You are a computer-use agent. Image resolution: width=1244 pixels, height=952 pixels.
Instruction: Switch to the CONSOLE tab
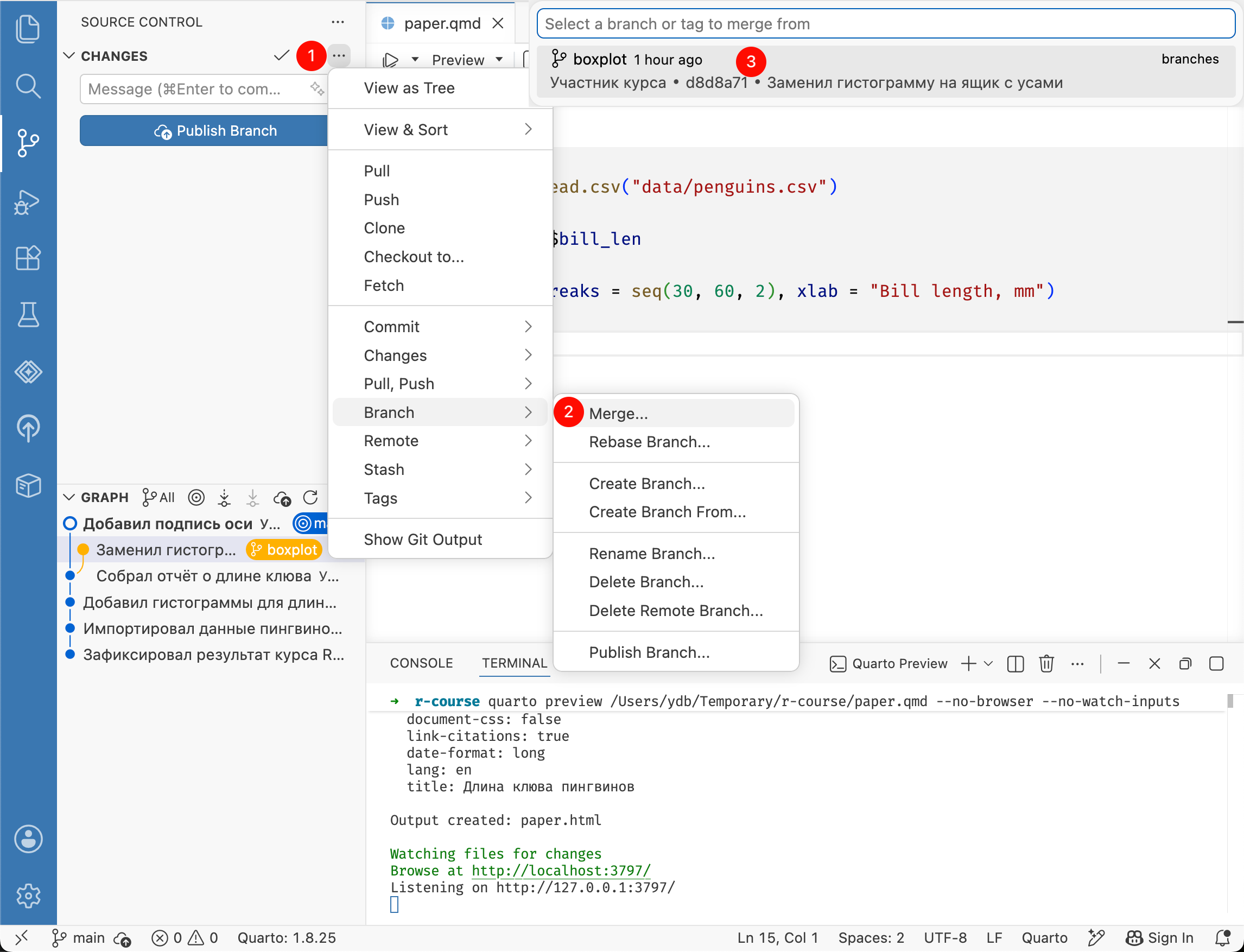[421, 663]
